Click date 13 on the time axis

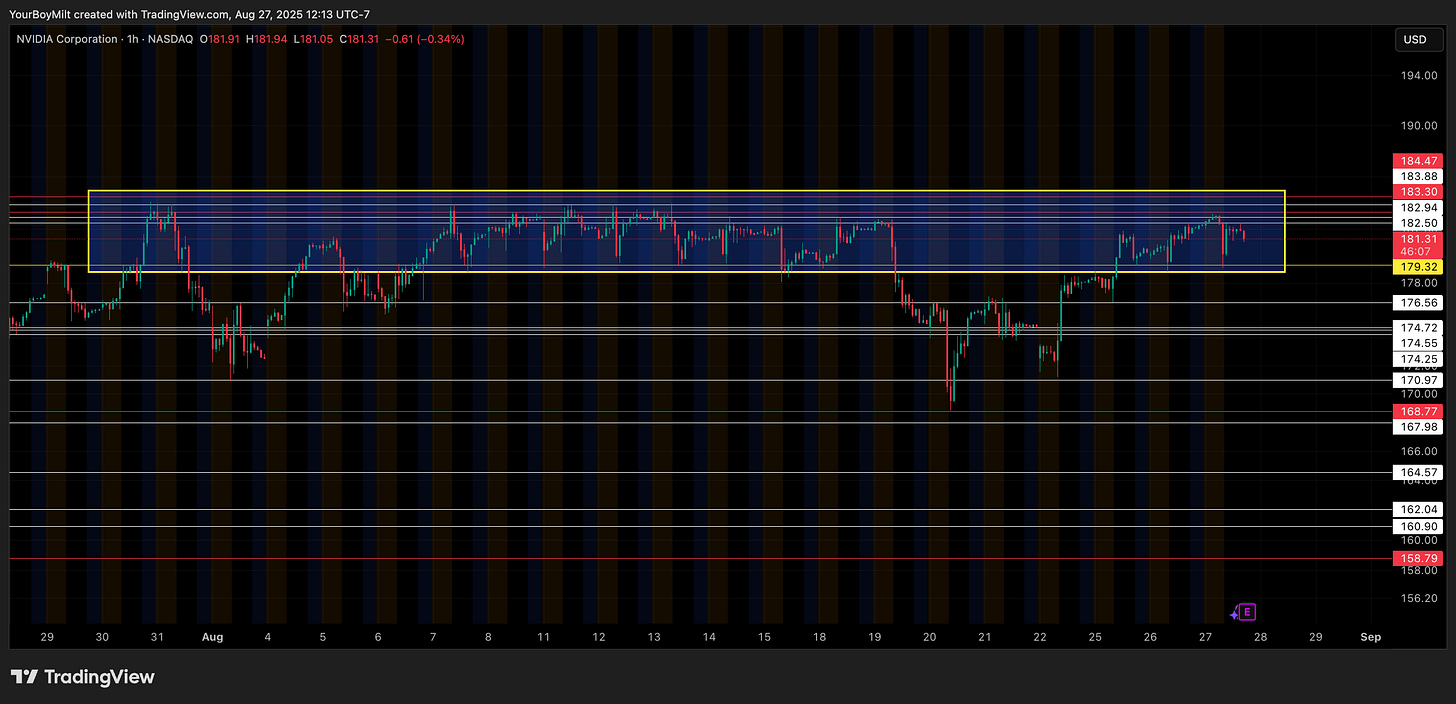654,637
